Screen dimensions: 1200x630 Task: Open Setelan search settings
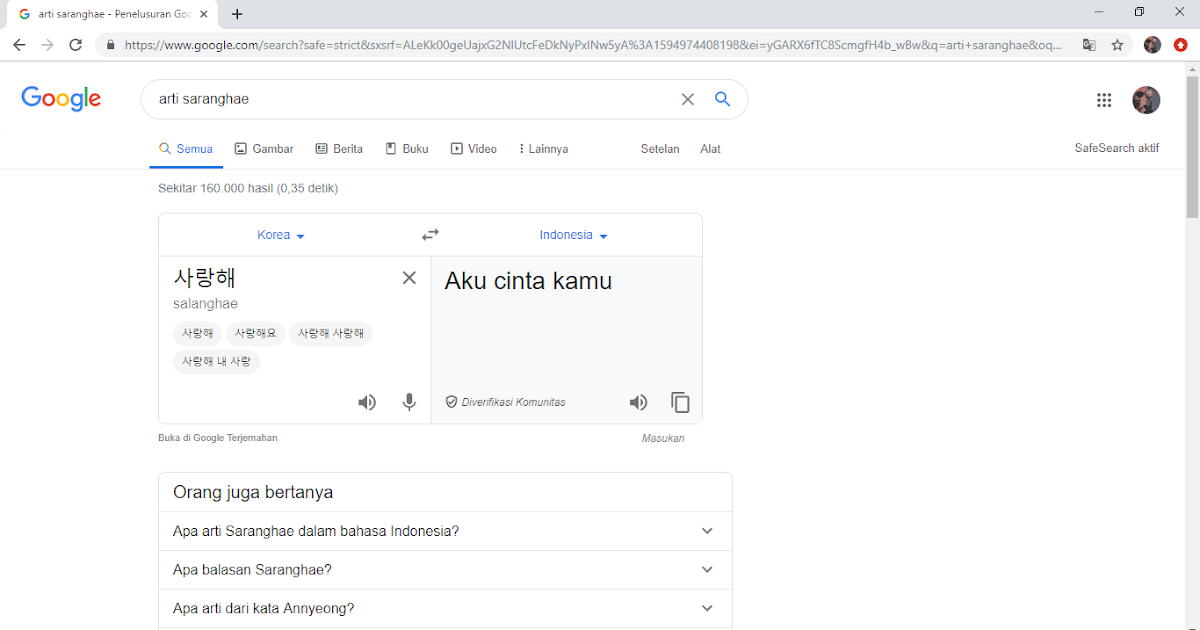[660, 149]
